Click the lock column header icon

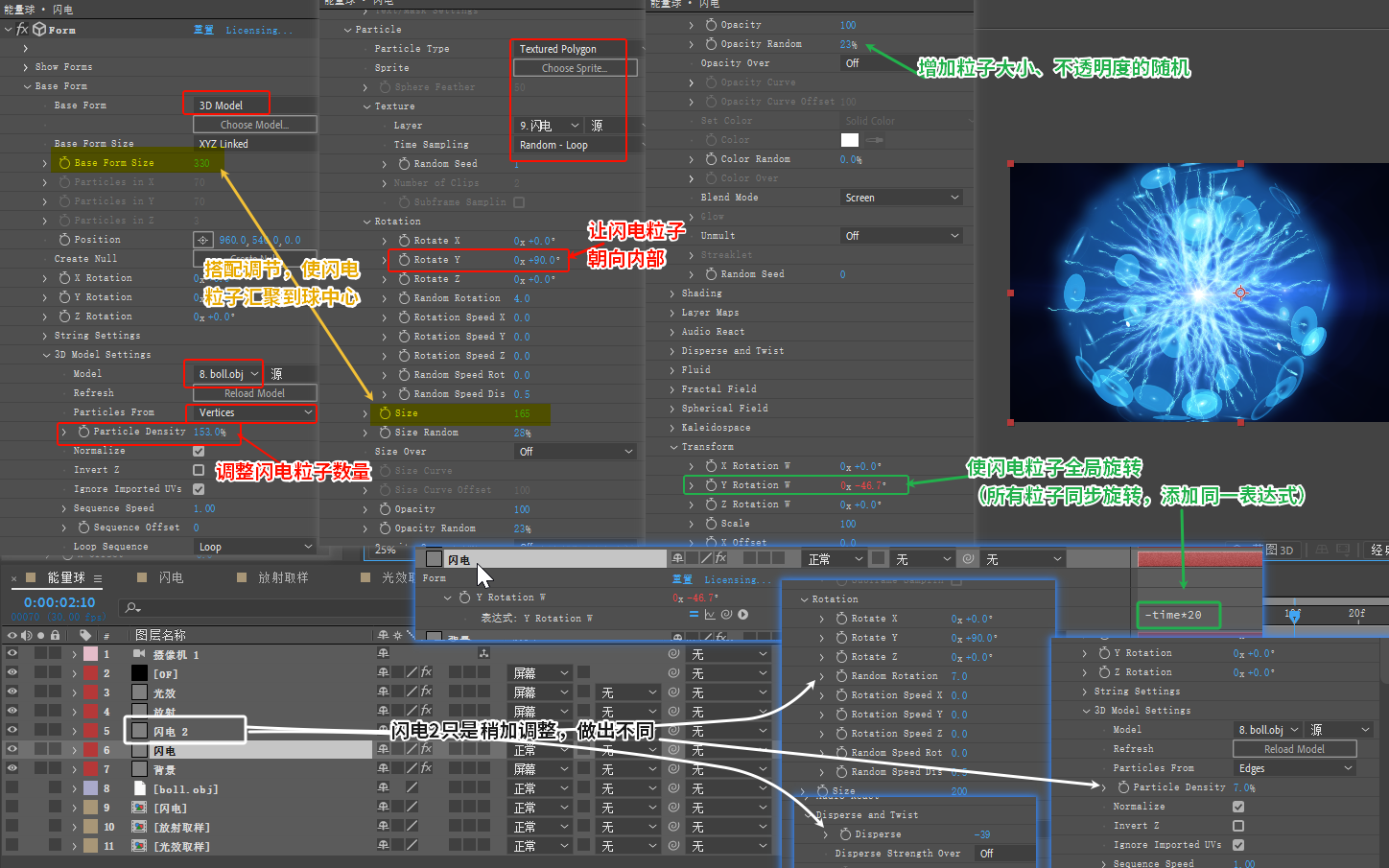(56, 635)
